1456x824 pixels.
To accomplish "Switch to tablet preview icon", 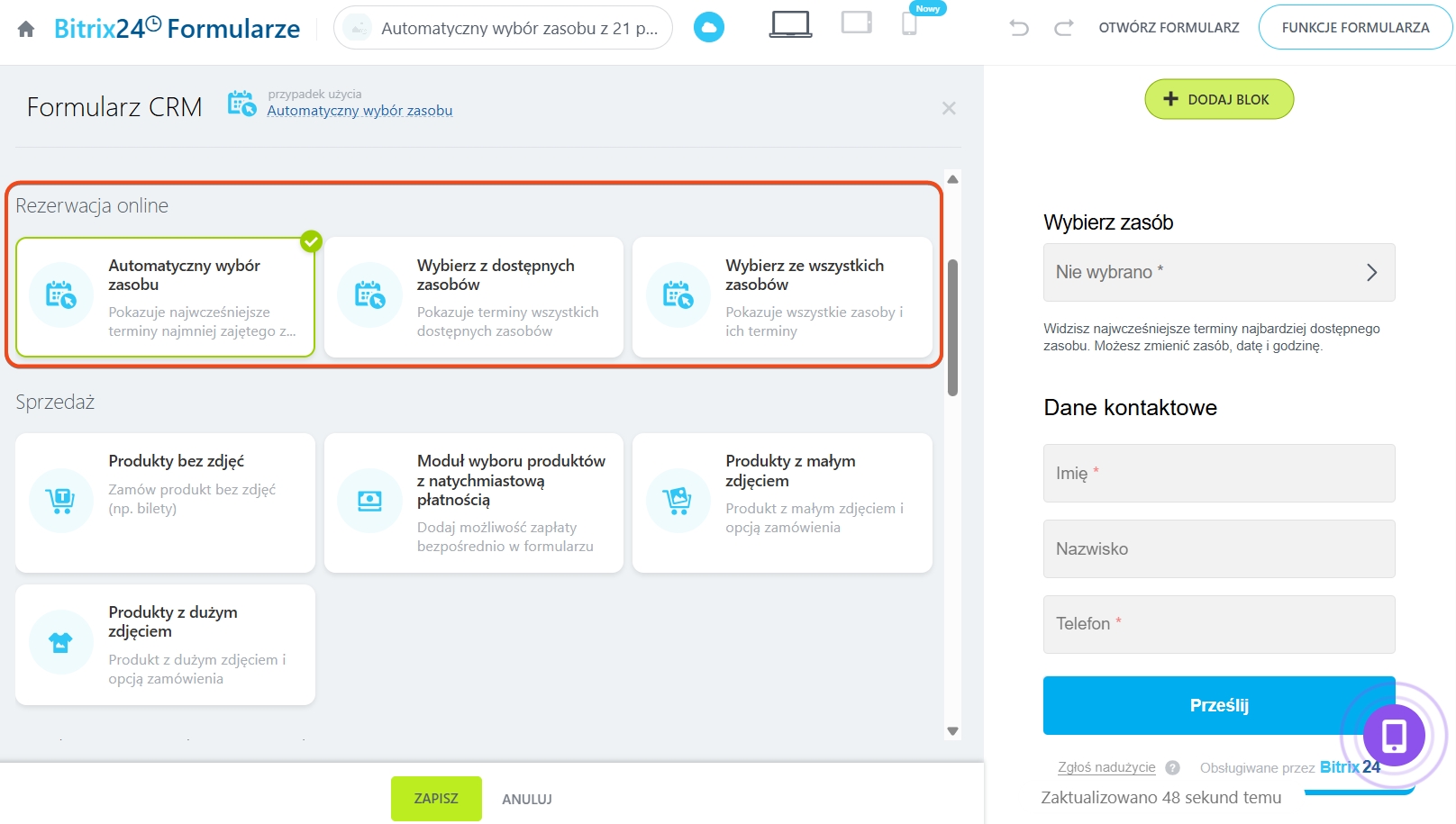I will pyautogui.click(x=856, y=23).
